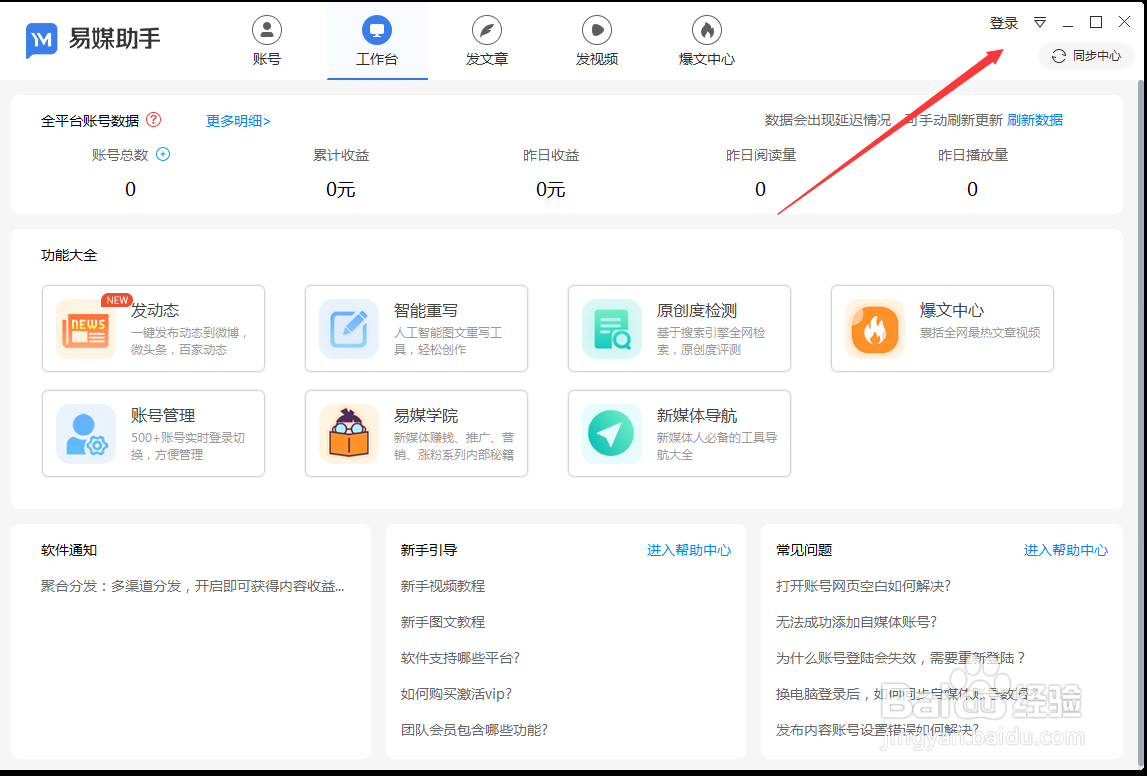Open the triangle dropdown menu next to 登录
This screenshot has height=776, width=1147.
point(1039,23)
